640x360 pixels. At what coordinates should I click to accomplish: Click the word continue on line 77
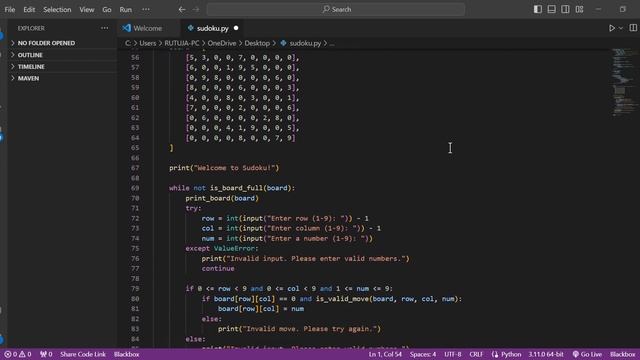pos(218,268)
